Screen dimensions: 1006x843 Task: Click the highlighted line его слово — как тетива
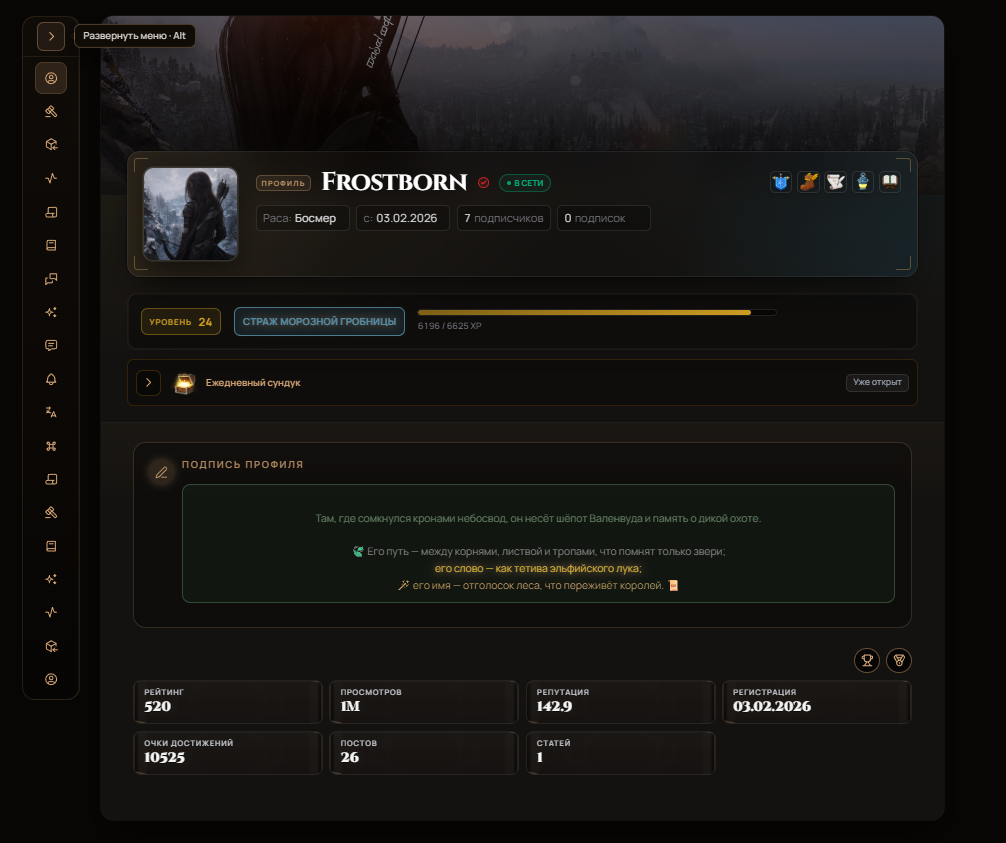coord(538,568)
